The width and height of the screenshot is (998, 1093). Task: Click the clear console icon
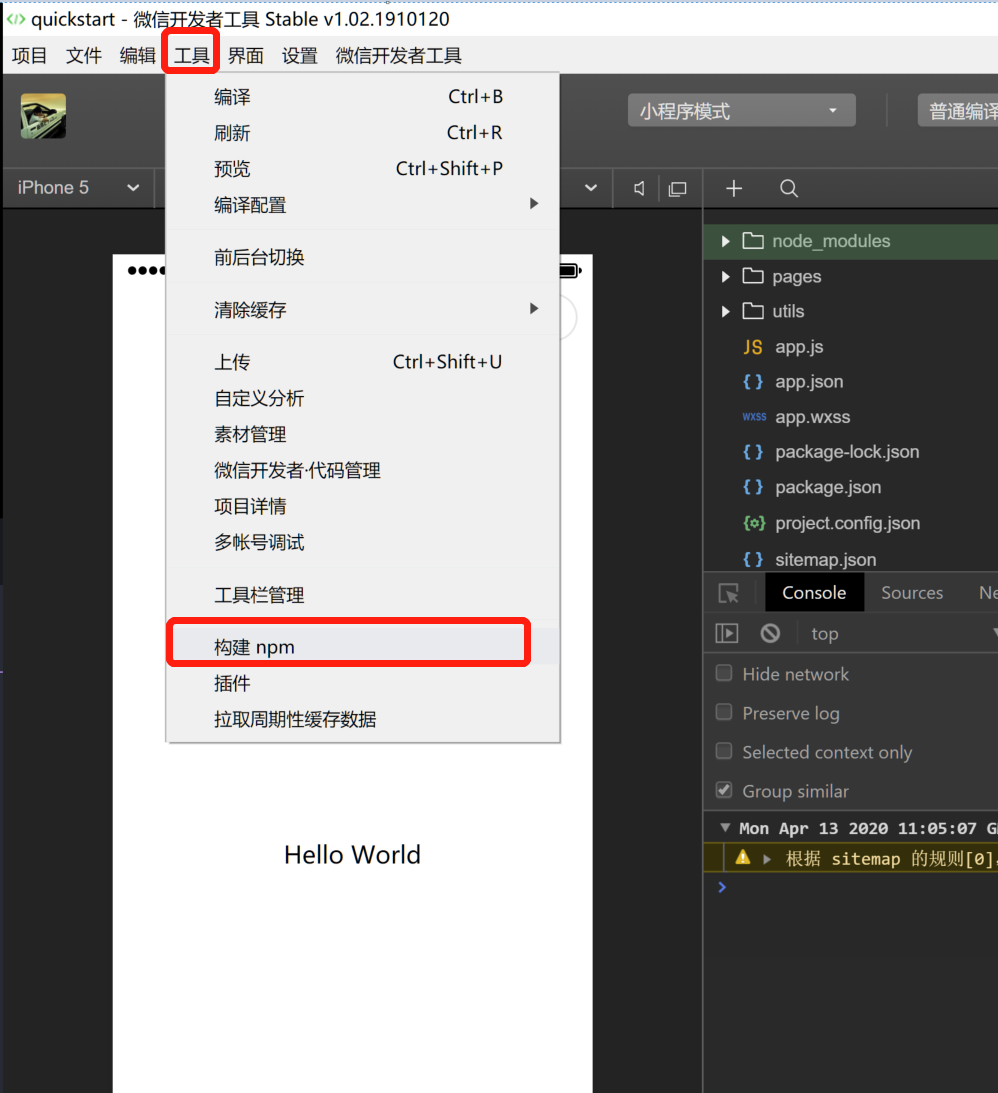tap(770, 633)
